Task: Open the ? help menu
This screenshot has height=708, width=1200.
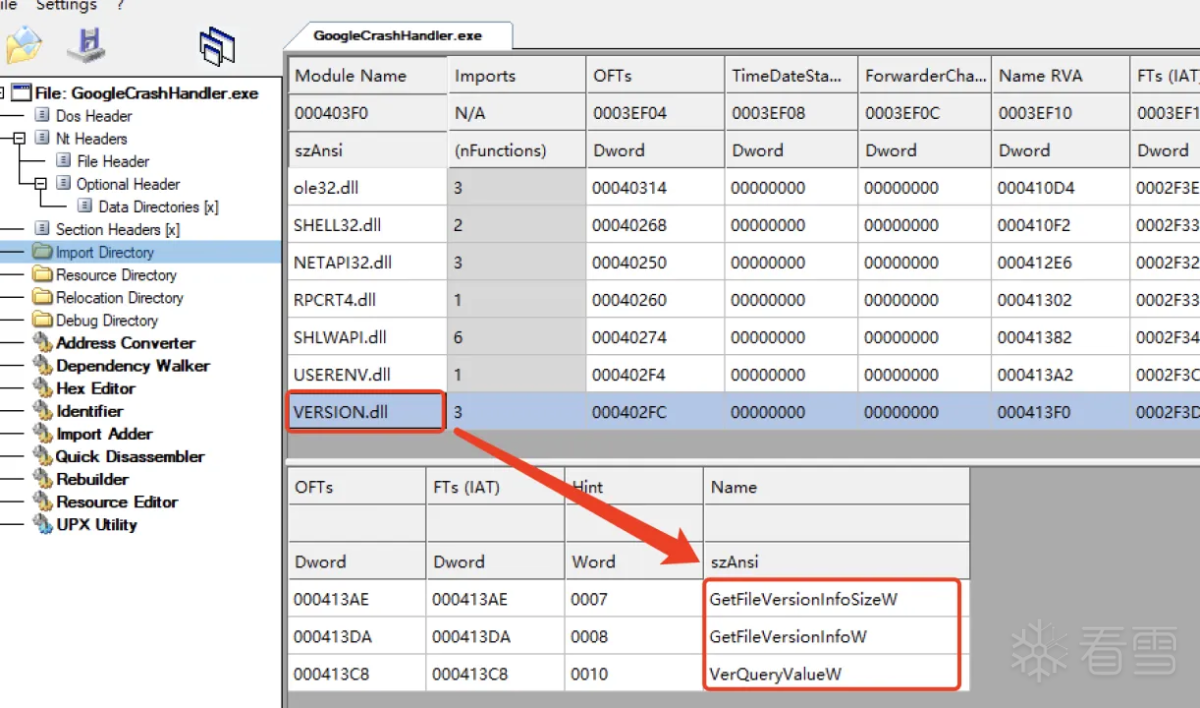Action: pos(120,5)
